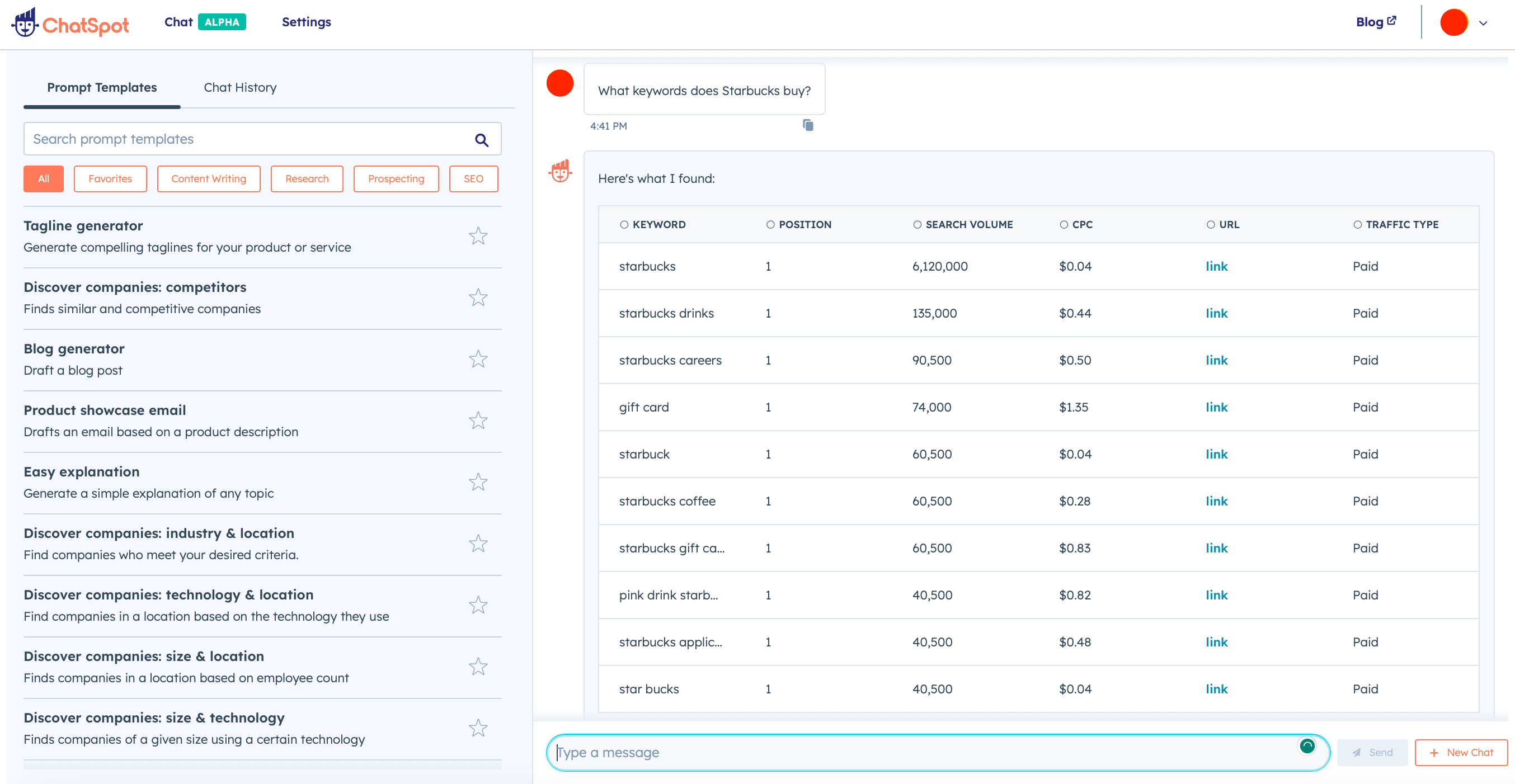Sort table by CPC column
The width and height of the screenshot is (1515, 784).
[x=1076, y=224]
